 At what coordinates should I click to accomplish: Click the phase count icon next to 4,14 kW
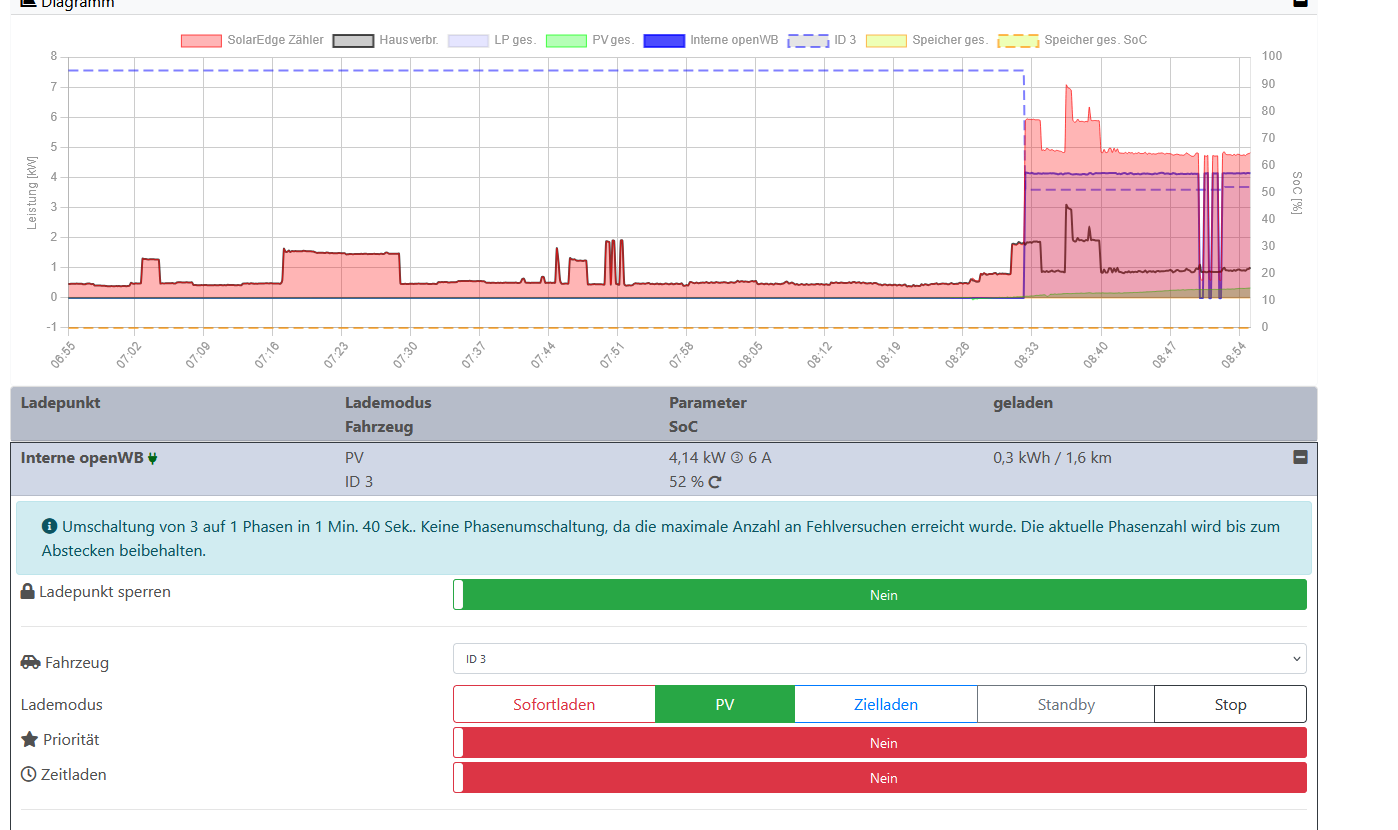pos(737,458)
